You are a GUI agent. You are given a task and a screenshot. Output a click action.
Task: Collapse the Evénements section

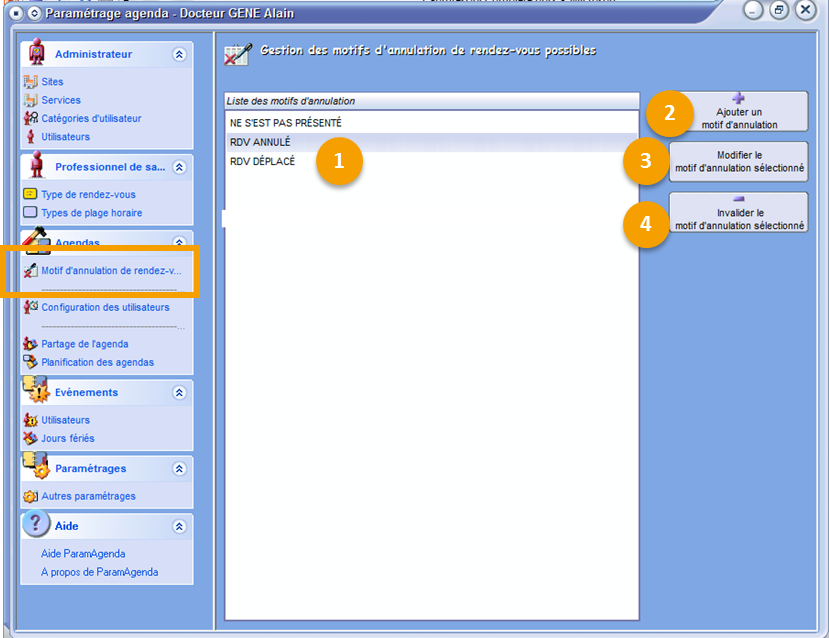179,393
